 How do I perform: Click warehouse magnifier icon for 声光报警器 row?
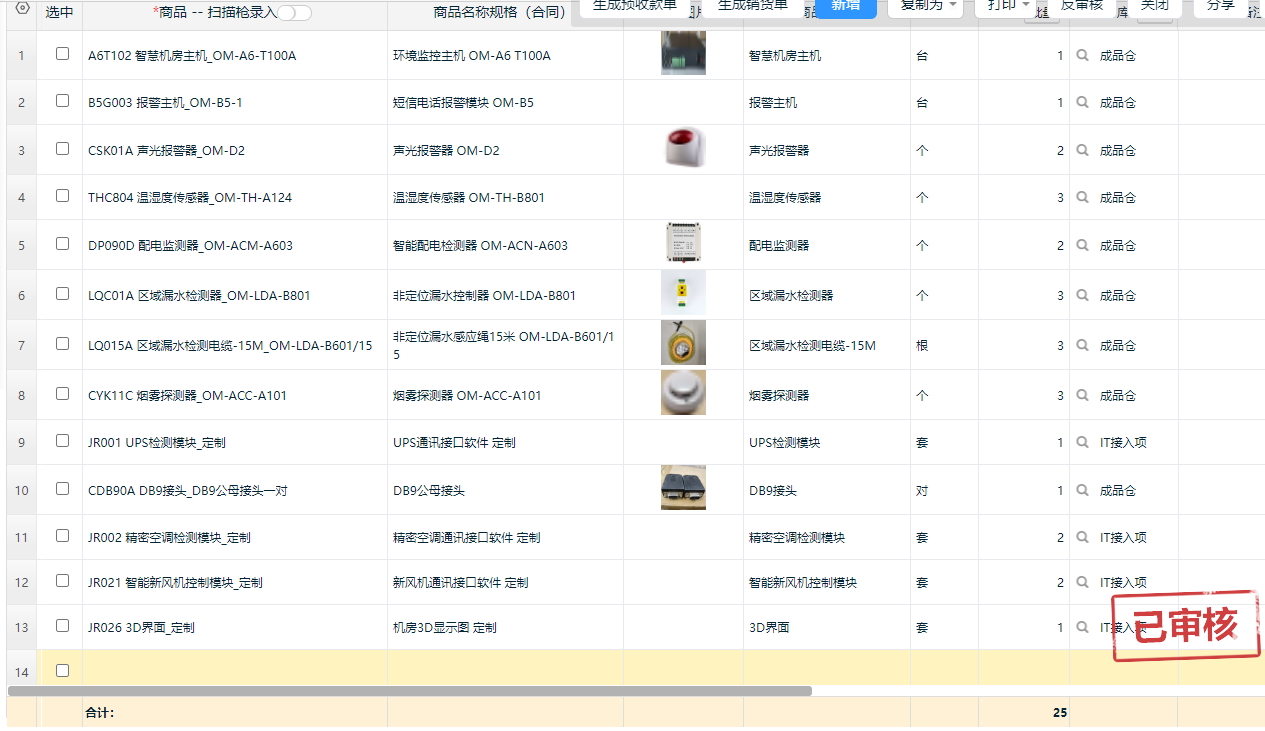(1082, 151)
